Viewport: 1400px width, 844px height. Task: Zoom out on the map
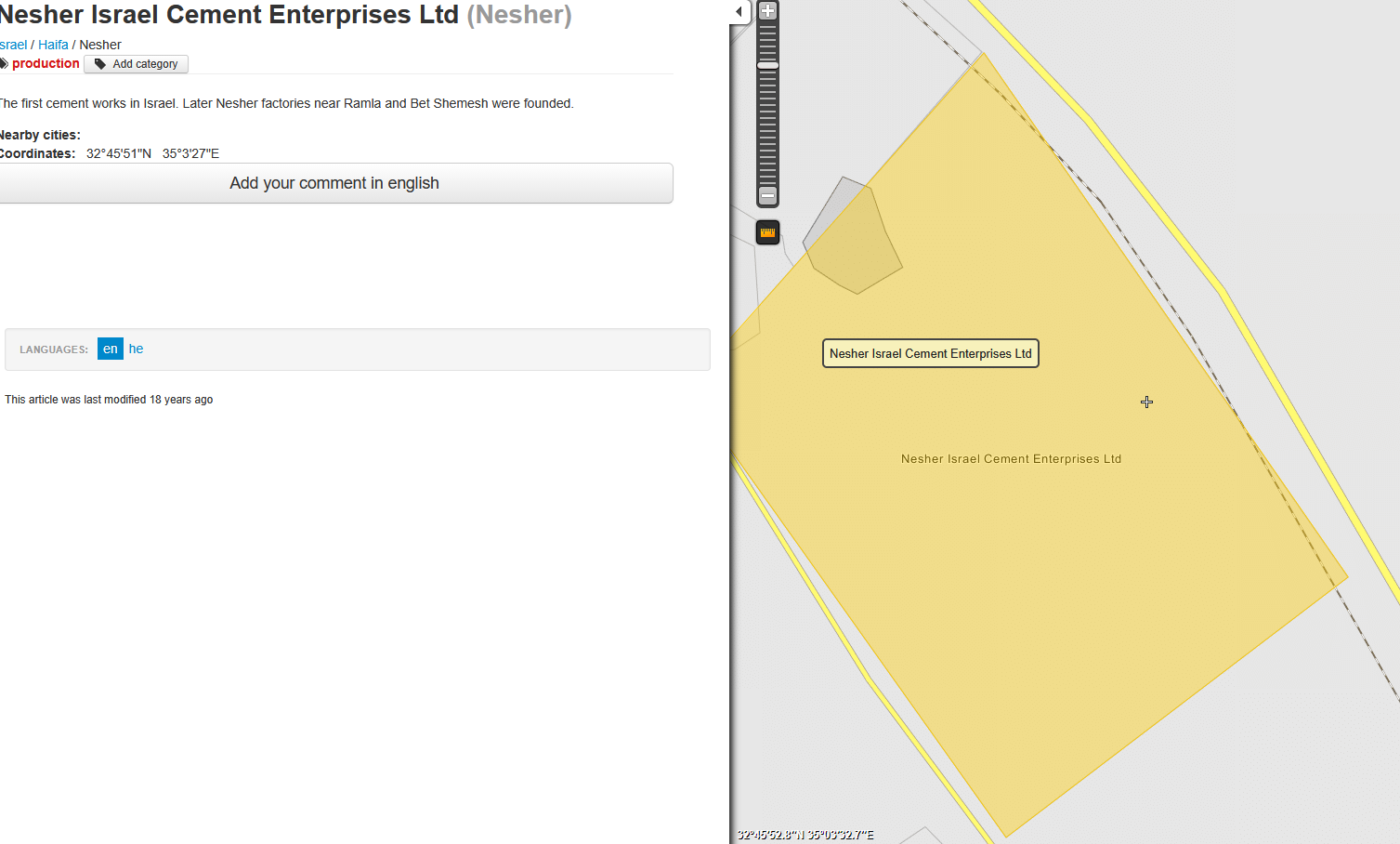click(x=767, y=195)
